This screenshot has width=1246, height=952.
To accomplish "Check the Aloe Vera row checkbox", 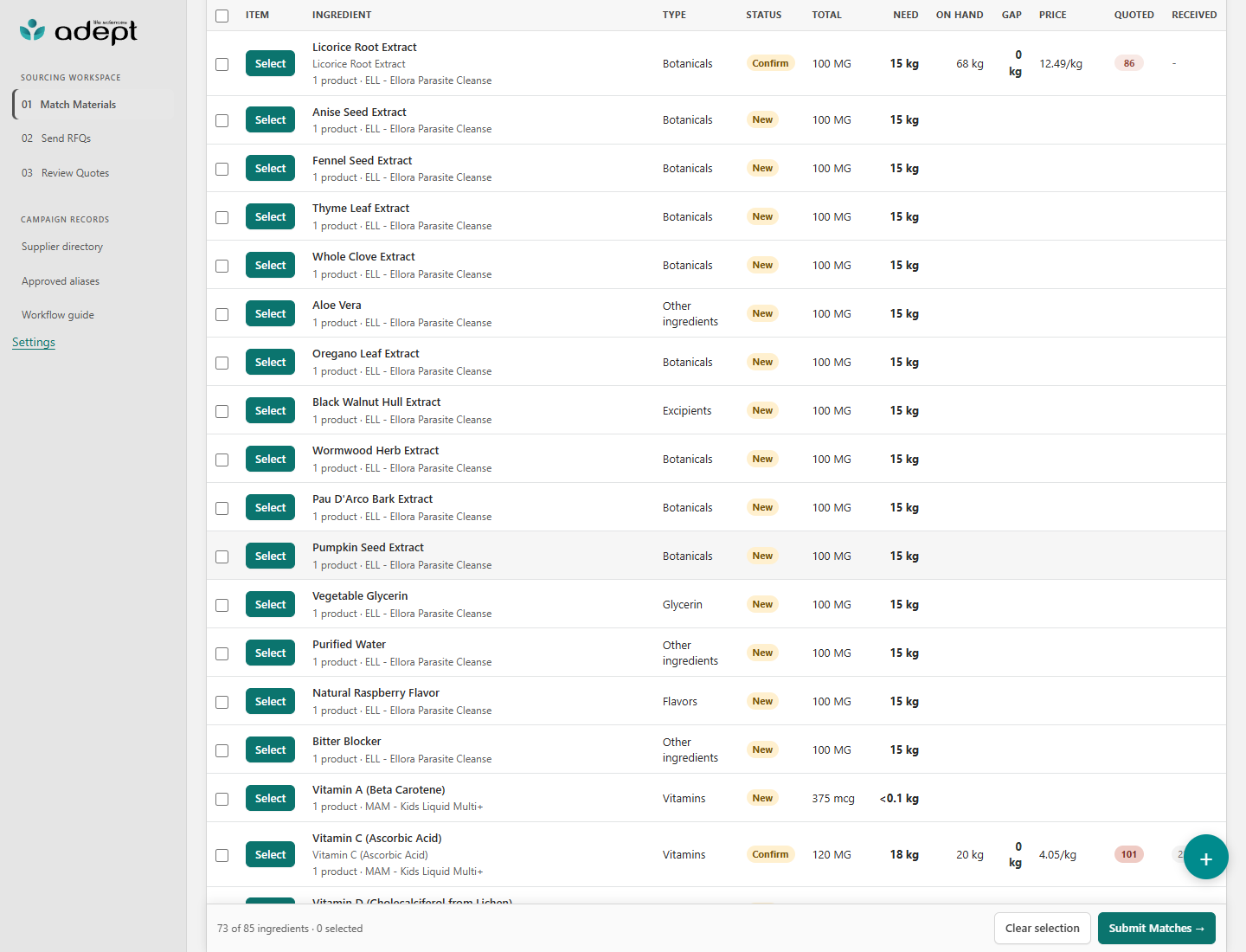I will [x=222, y=314].
